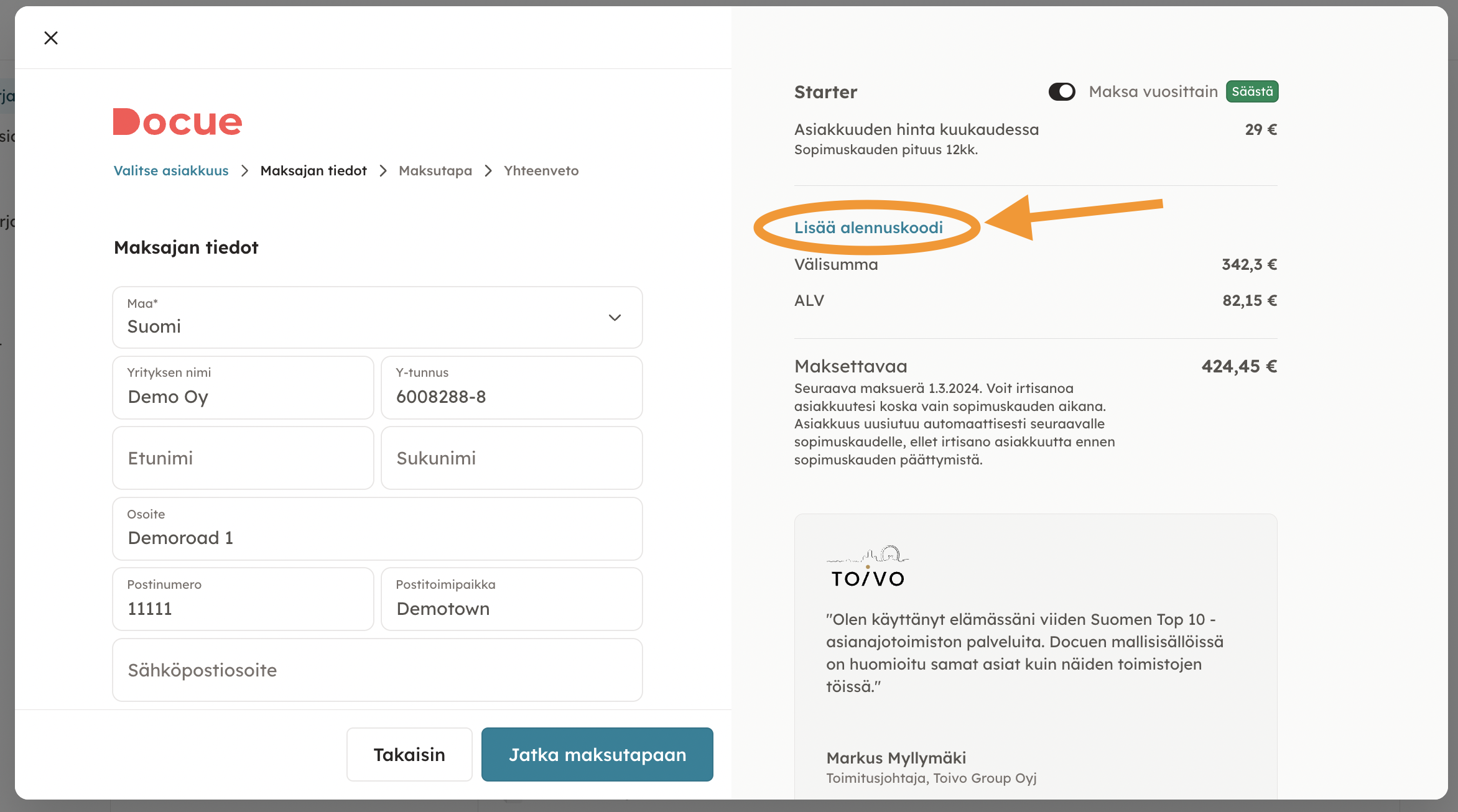Viewport: 1458px width, 812px height.
Task: Click the Sähköpostiosoite email field
Action: coord(377,670)
